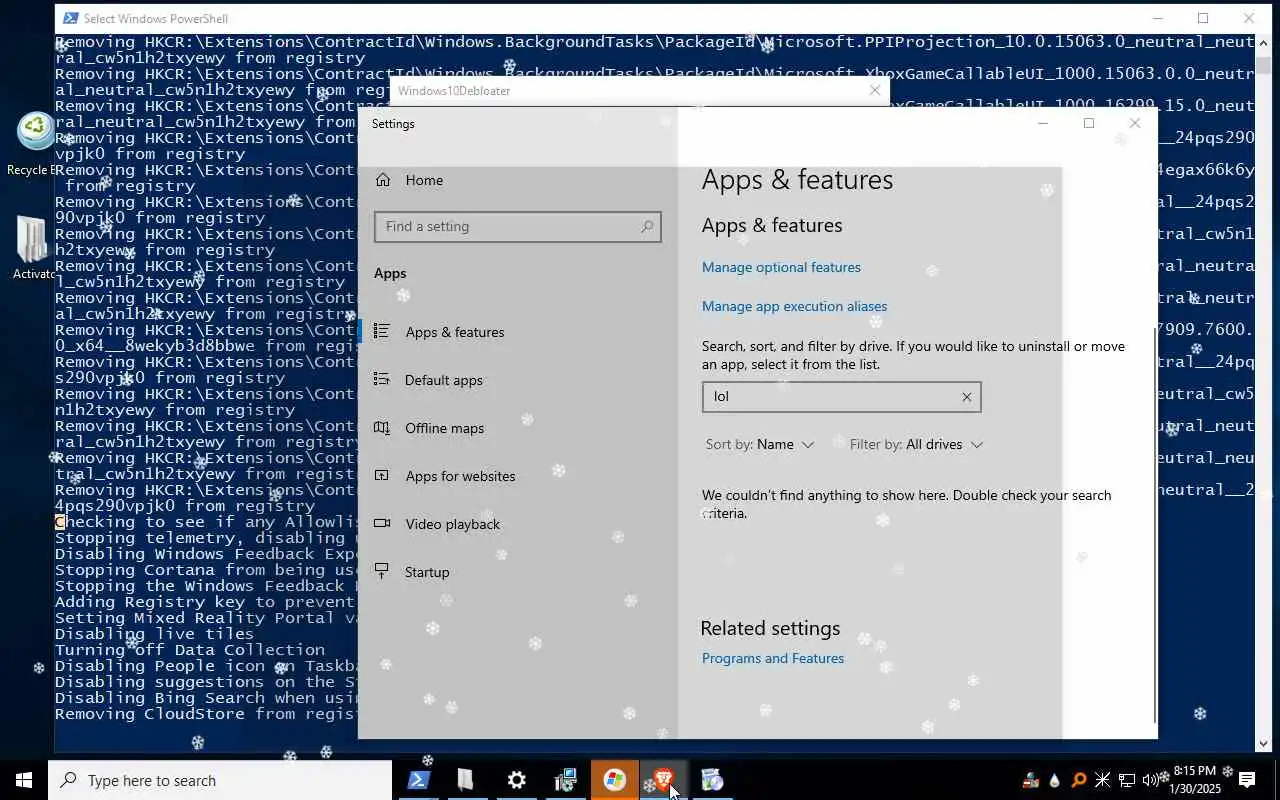The width and height of the screenshot is (1280, 800).
Task: Click the Apps for websites icon
Action: tap(382, 475)
